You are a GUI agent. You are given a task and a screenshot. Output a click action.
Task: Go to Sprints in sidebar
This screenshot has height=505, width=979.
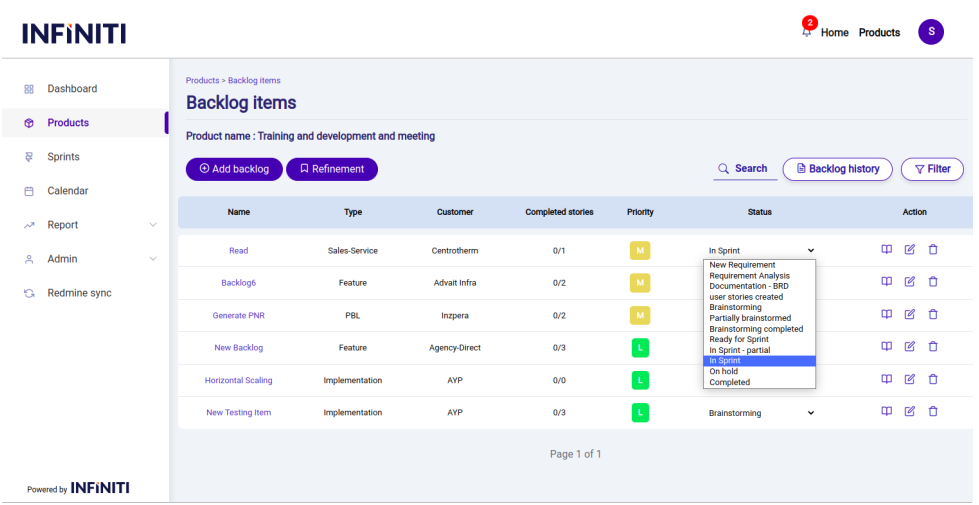click(x=63, y=157)
